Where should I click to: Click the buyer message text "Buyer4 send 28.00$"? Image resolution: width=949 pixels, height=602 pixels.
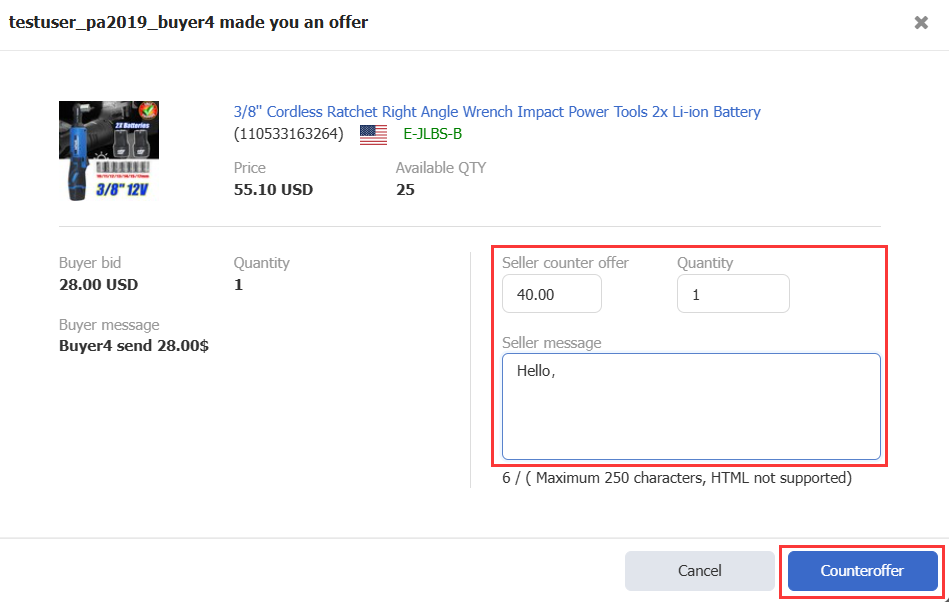click(x=134, y=346)
